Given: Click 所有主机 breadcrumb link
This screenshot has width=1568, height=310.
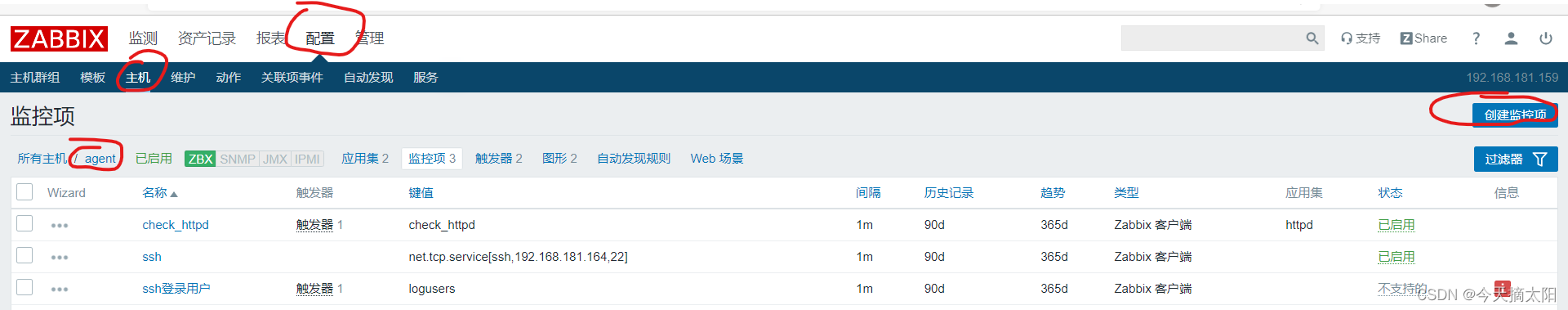Looking at the screenshot, I should [x=42, y=159].
